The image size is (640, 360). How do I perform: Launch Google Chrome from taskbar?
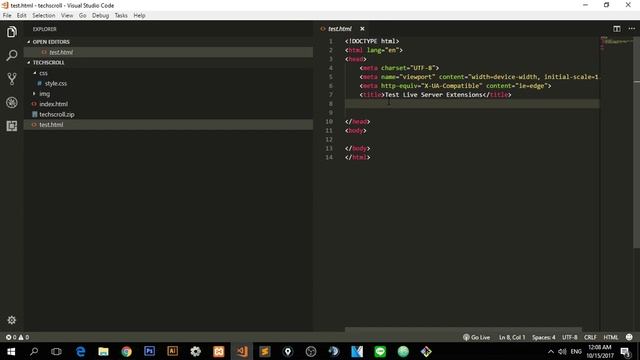tap(127, 351)
